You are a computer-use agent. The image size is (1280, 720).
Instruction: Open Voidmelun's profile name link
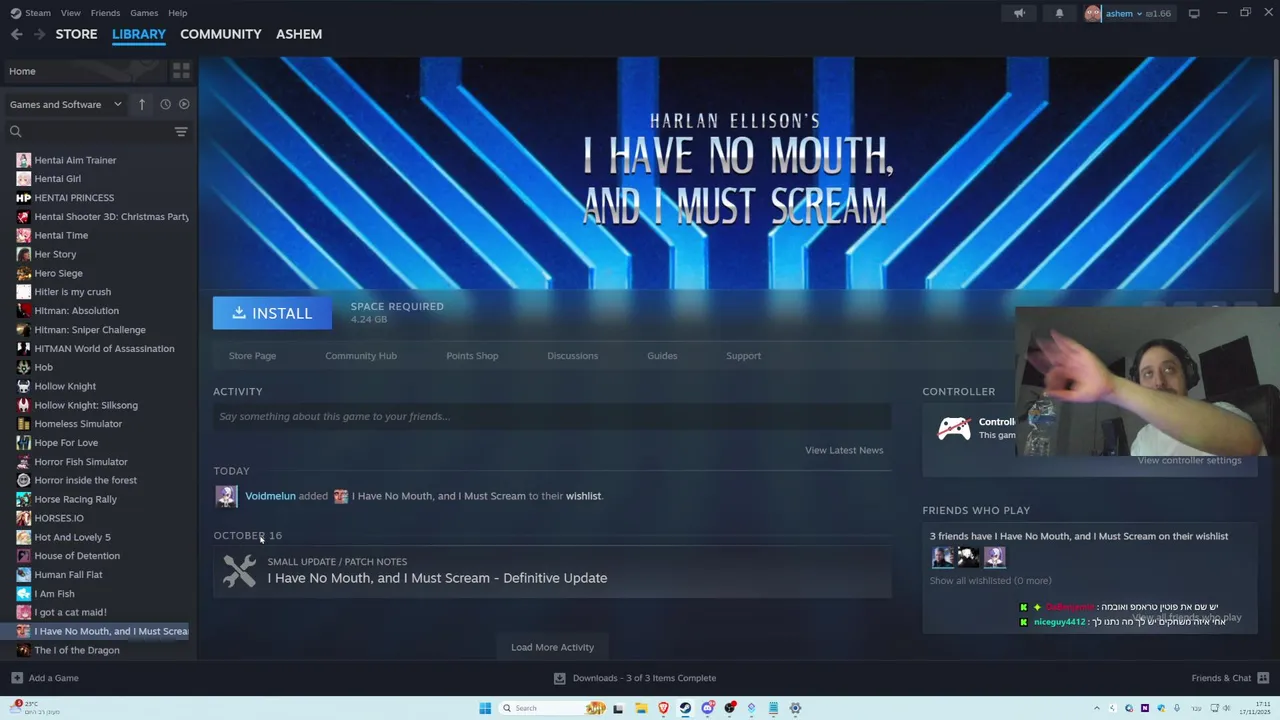coord(270,496)
